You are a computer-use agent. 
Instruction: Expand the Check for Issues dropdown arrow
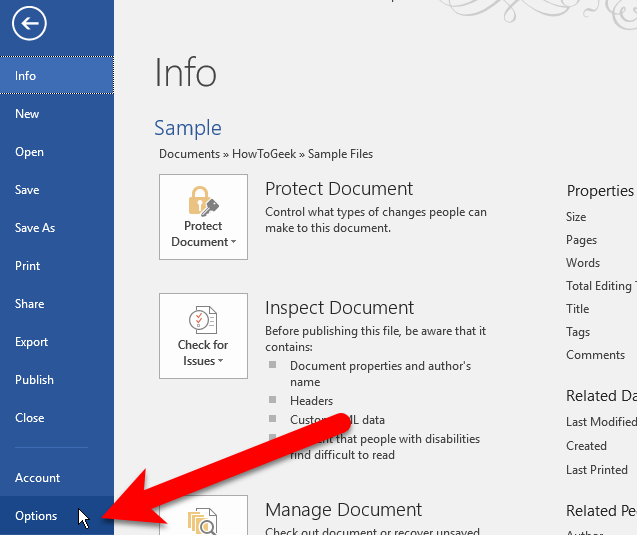(220, 361)
